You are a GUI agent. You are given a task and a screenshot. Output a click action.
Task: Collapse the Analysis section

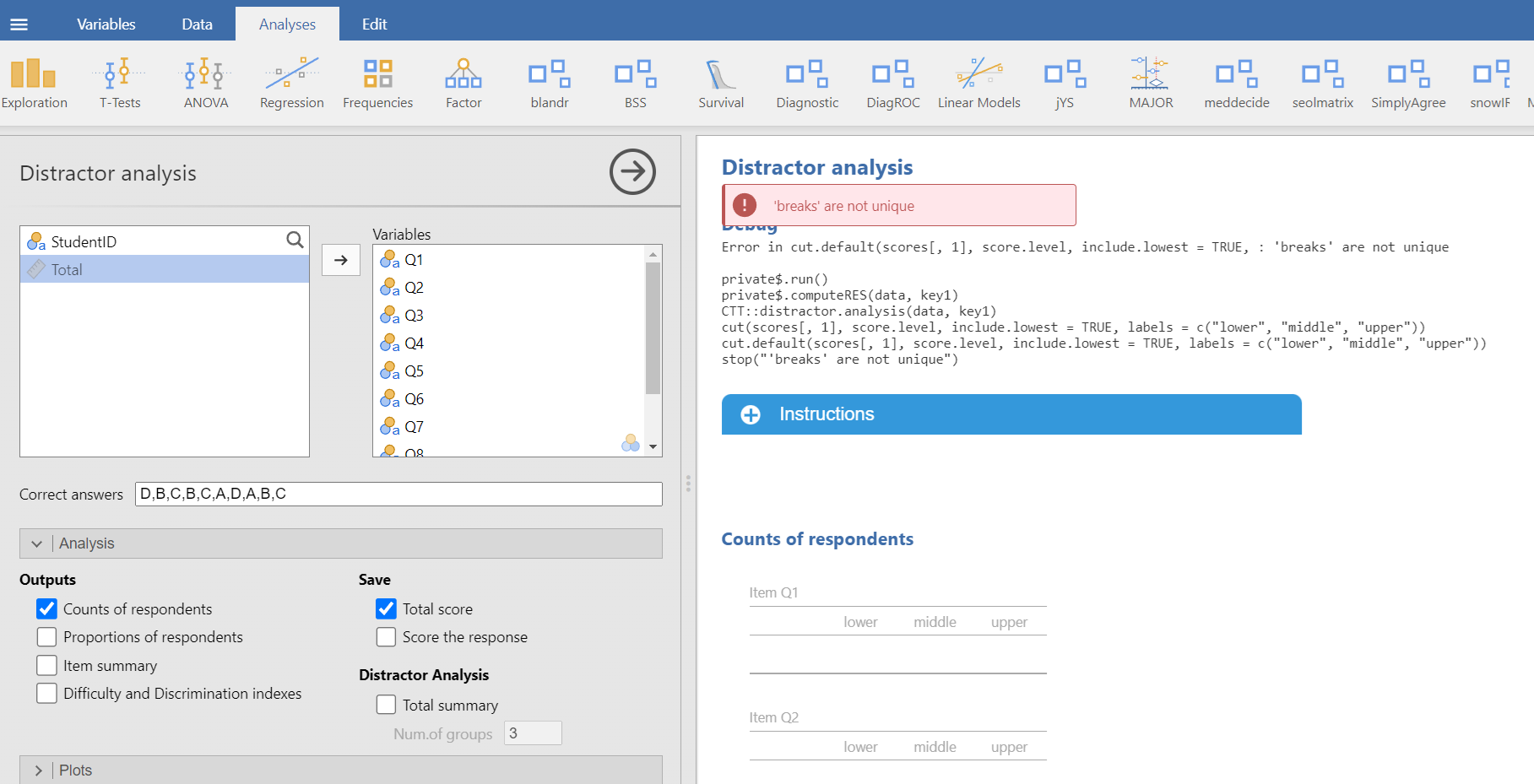coord(341,543)
